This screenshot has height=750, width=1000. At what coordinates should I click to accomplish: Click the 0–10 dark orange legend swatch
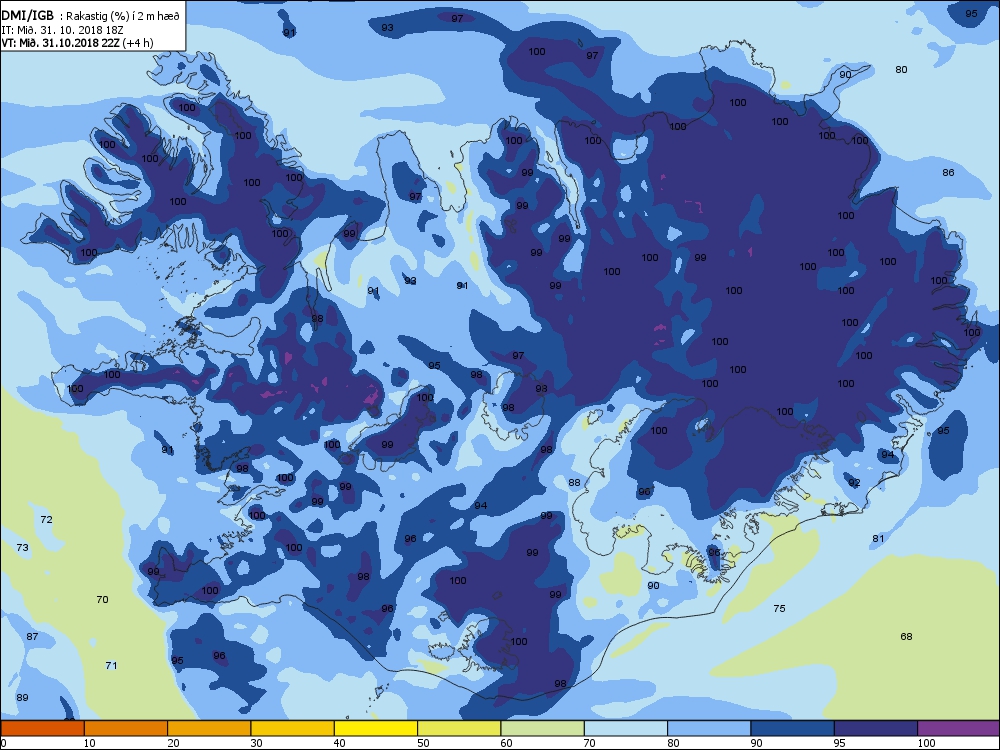click(x=43, y=728)
